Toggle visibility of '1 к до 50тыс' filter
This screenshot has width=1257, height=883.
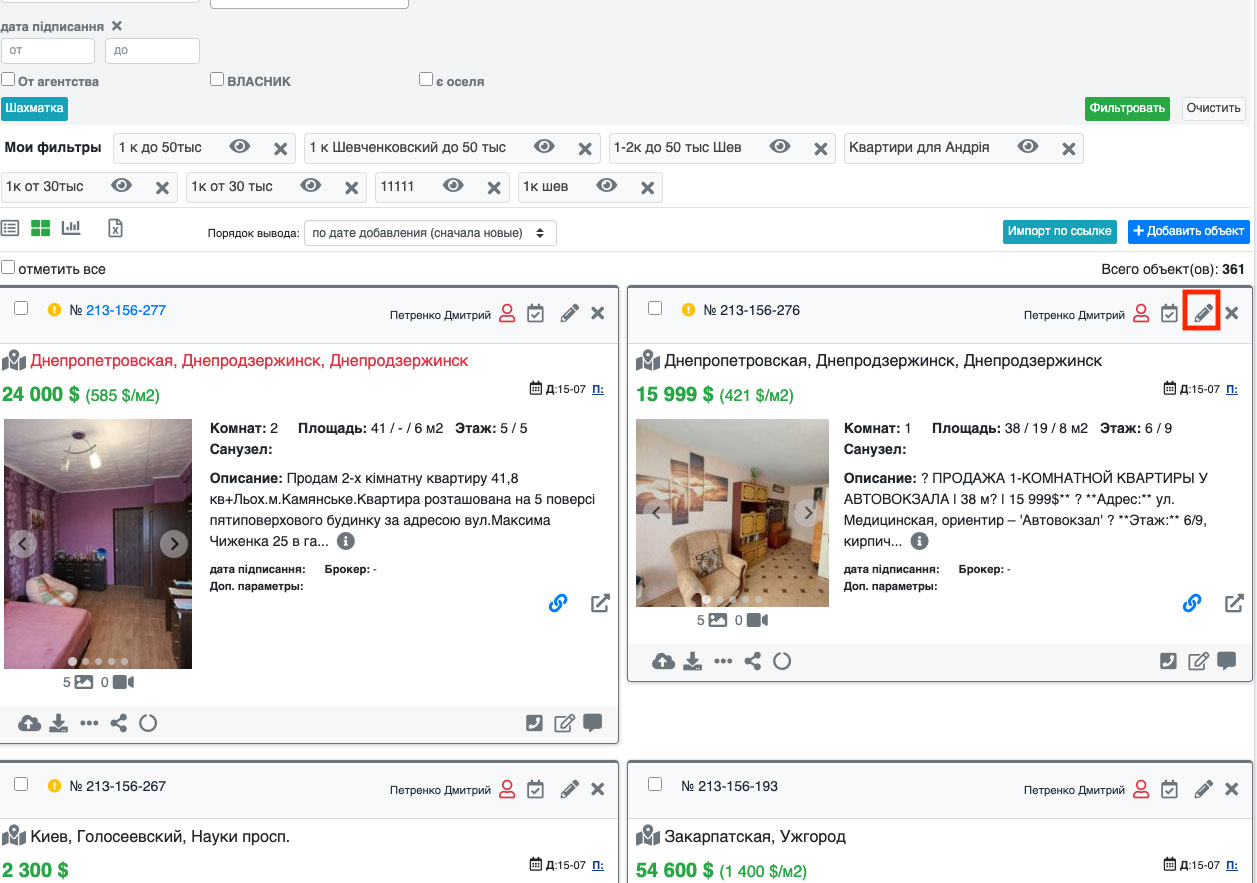[239, 147]
